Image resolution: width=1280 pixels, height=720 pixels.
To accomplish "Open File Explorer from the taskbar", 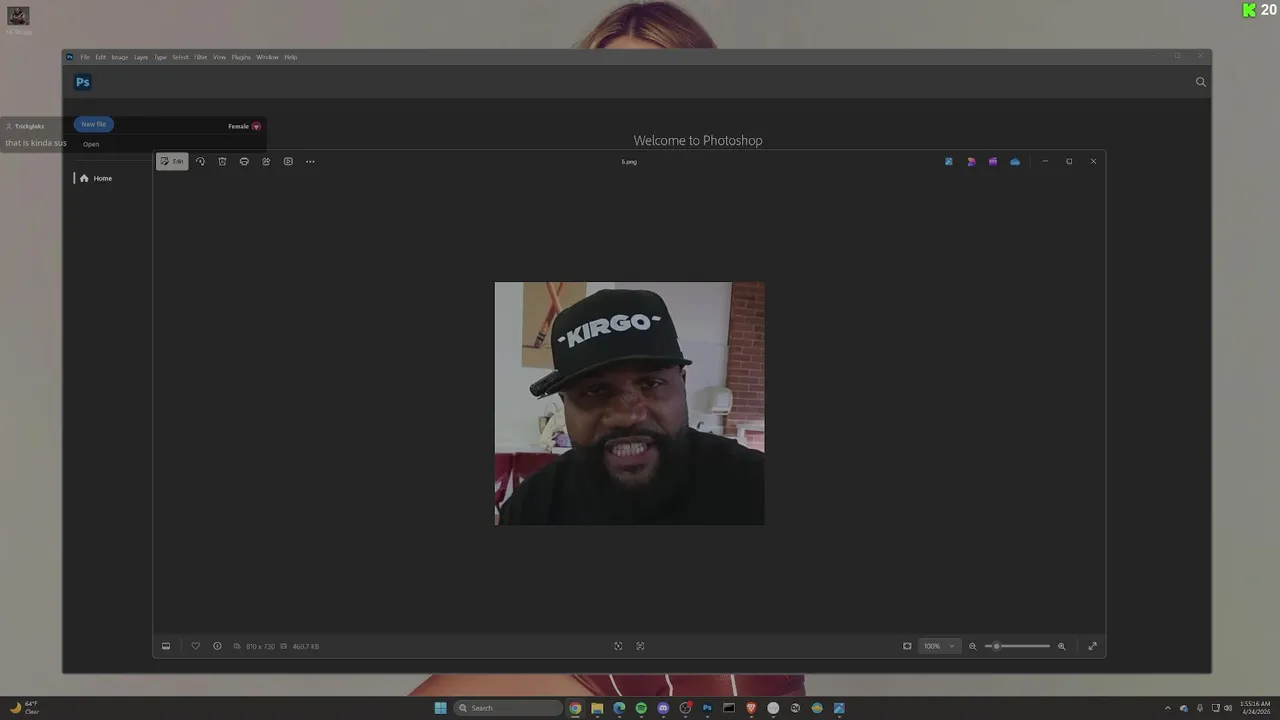I will (x=597, y=708).
